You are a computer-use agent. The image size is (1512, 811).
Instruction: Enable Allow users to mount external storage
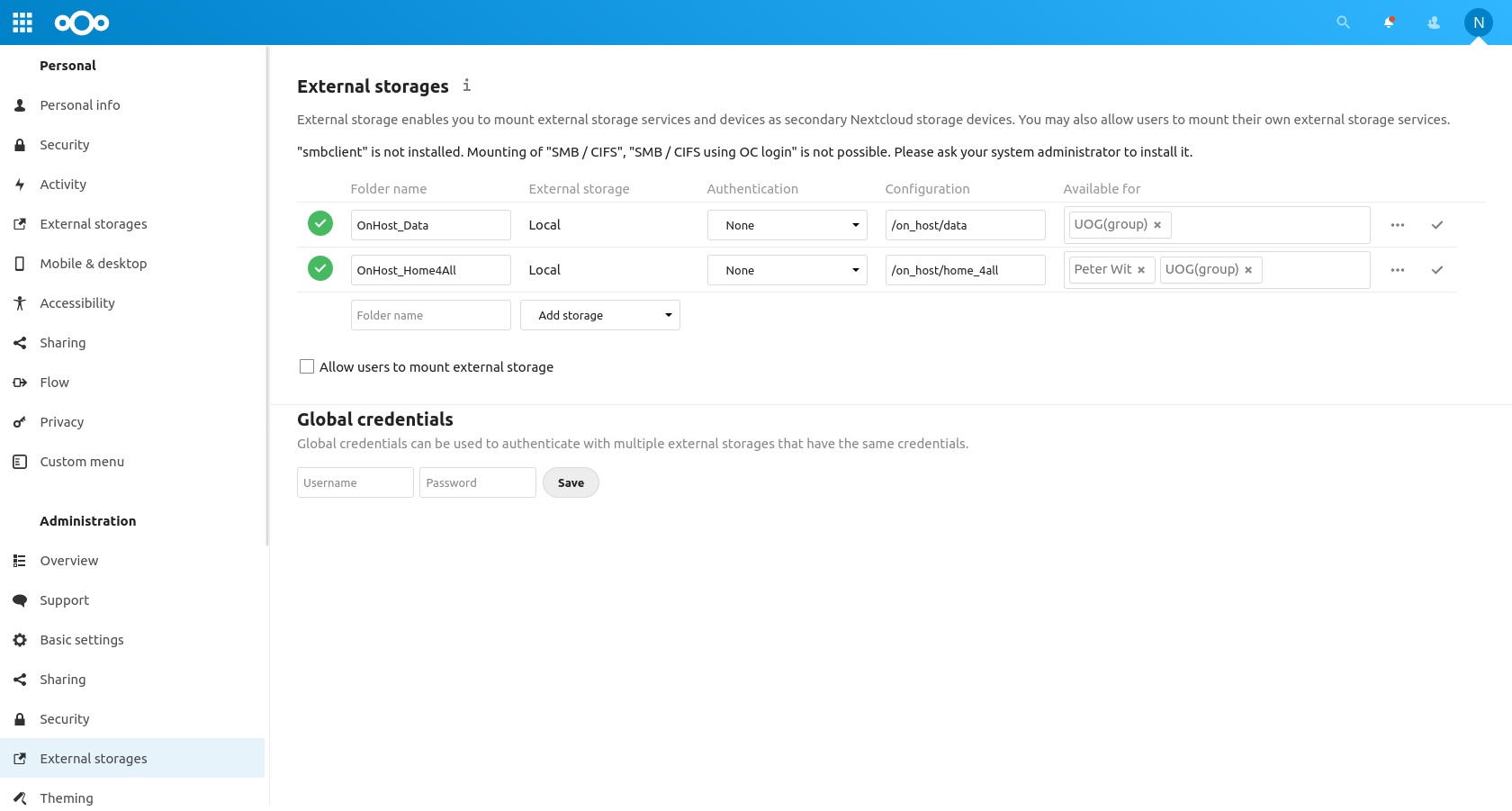307,367
